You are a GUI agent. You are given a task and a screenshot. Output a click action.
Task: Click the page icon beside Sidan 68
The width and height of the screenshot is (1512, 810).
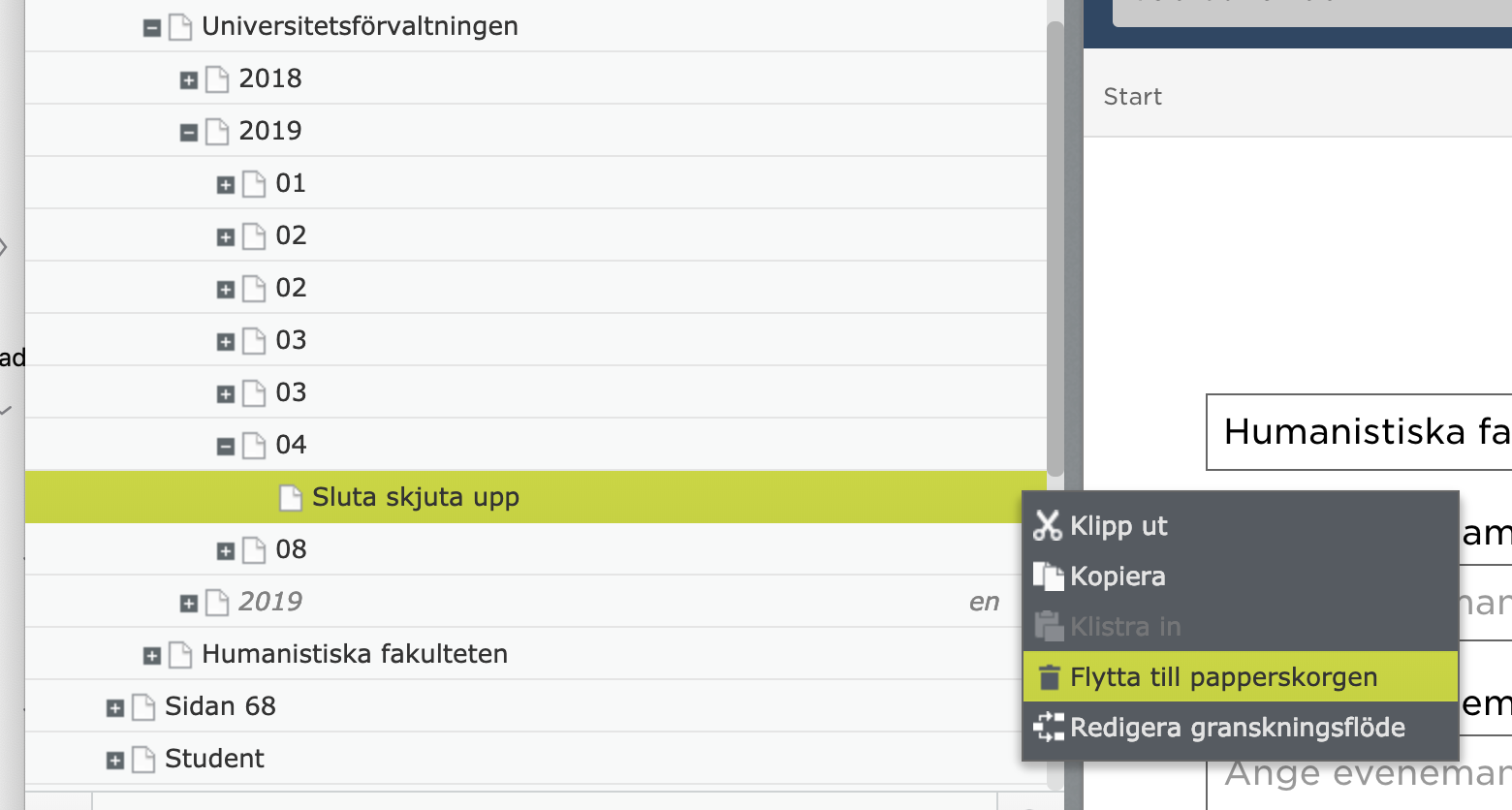point(143,707)
